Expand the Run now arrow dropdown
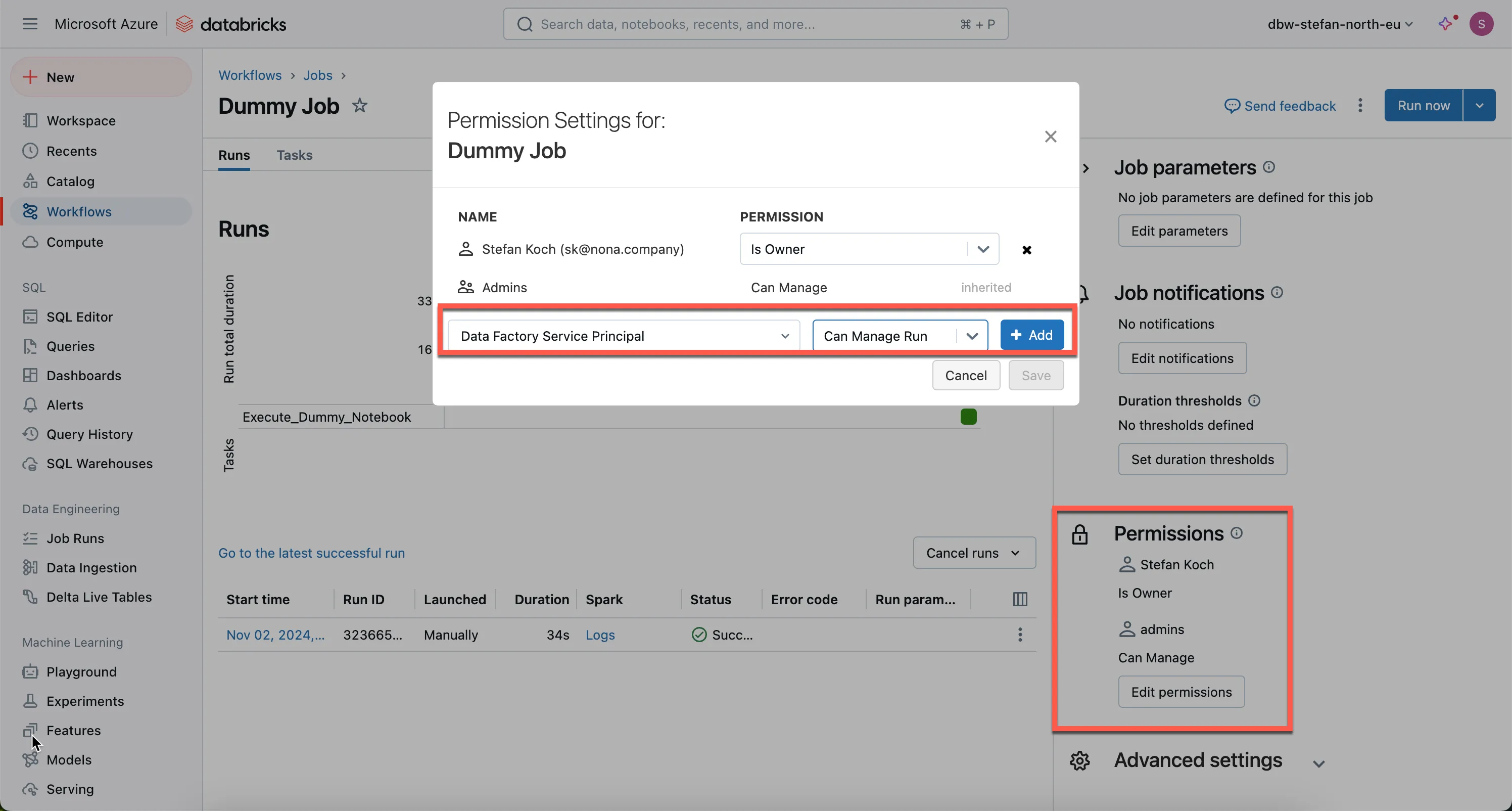The width and height of the screenshot is (1512, 811). [x=1479, y=106]
